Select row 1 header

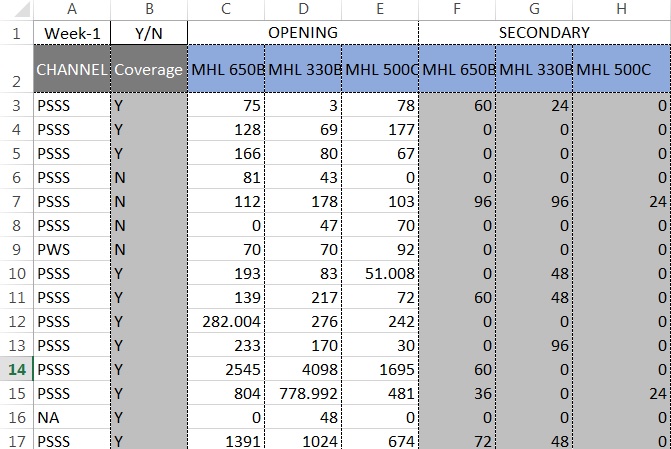[17, 33]
